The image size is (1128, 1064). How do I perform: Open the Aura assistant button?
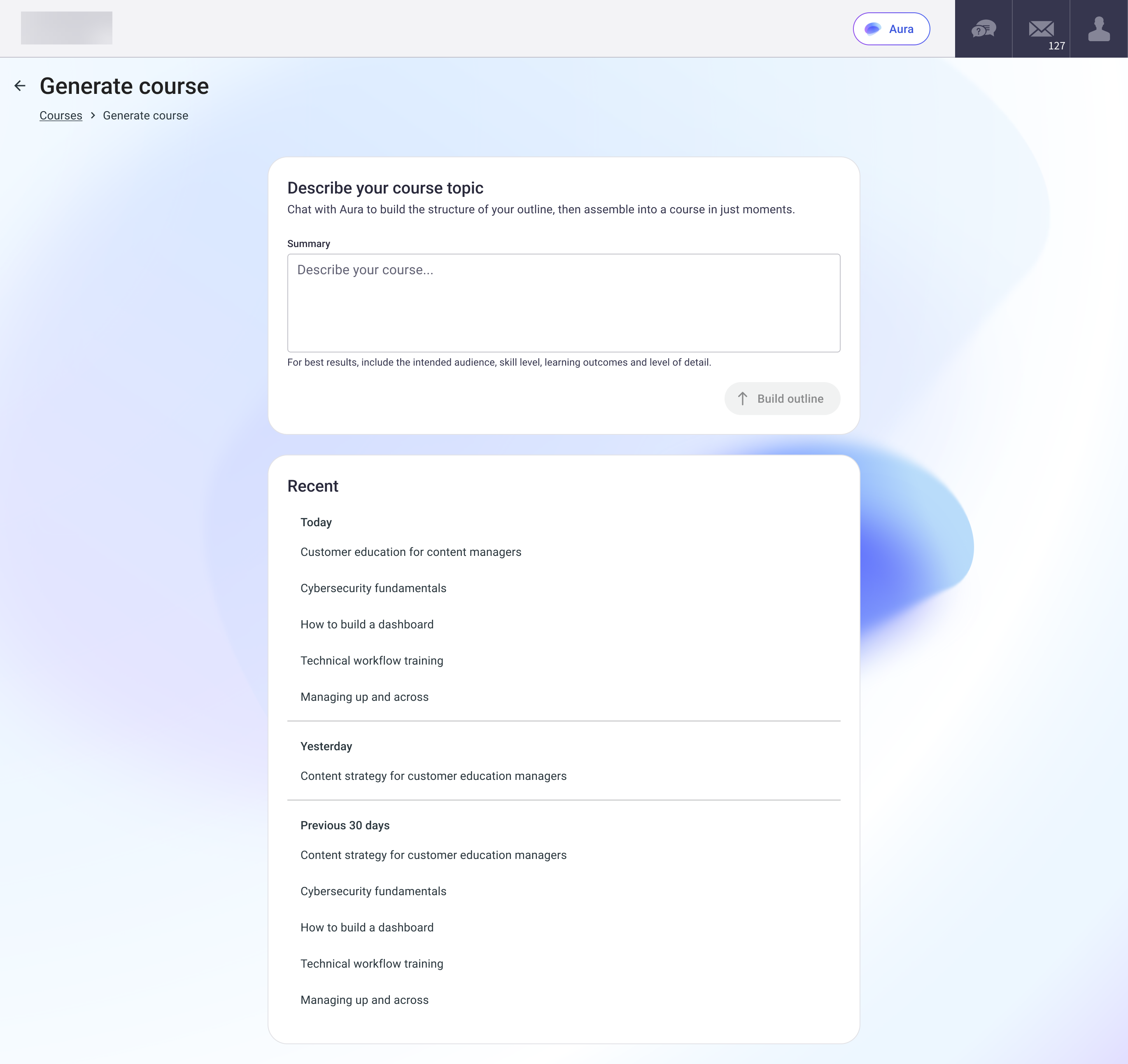click(x=891, y=29)
